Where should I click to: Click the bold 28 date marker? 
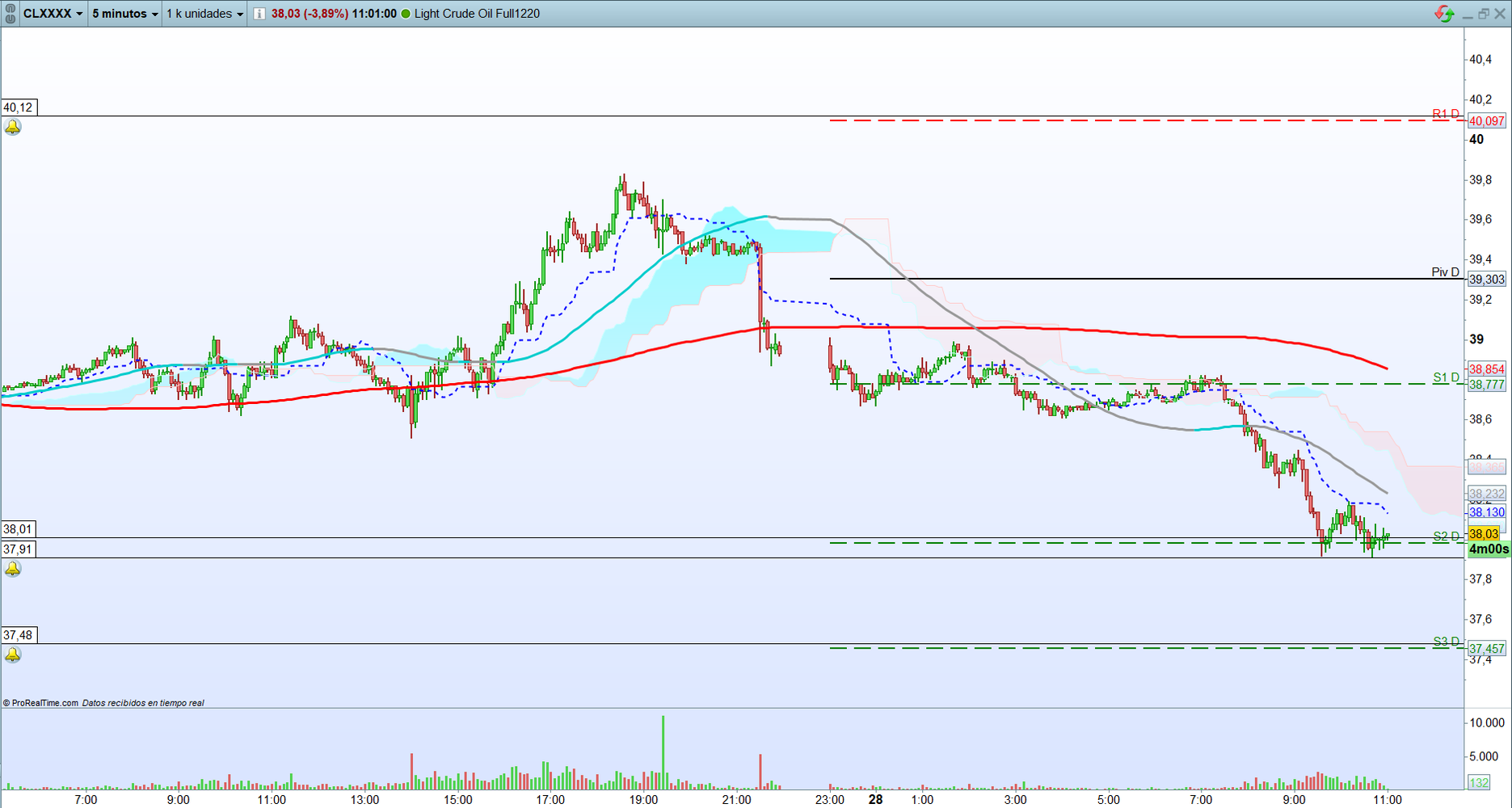876,800
